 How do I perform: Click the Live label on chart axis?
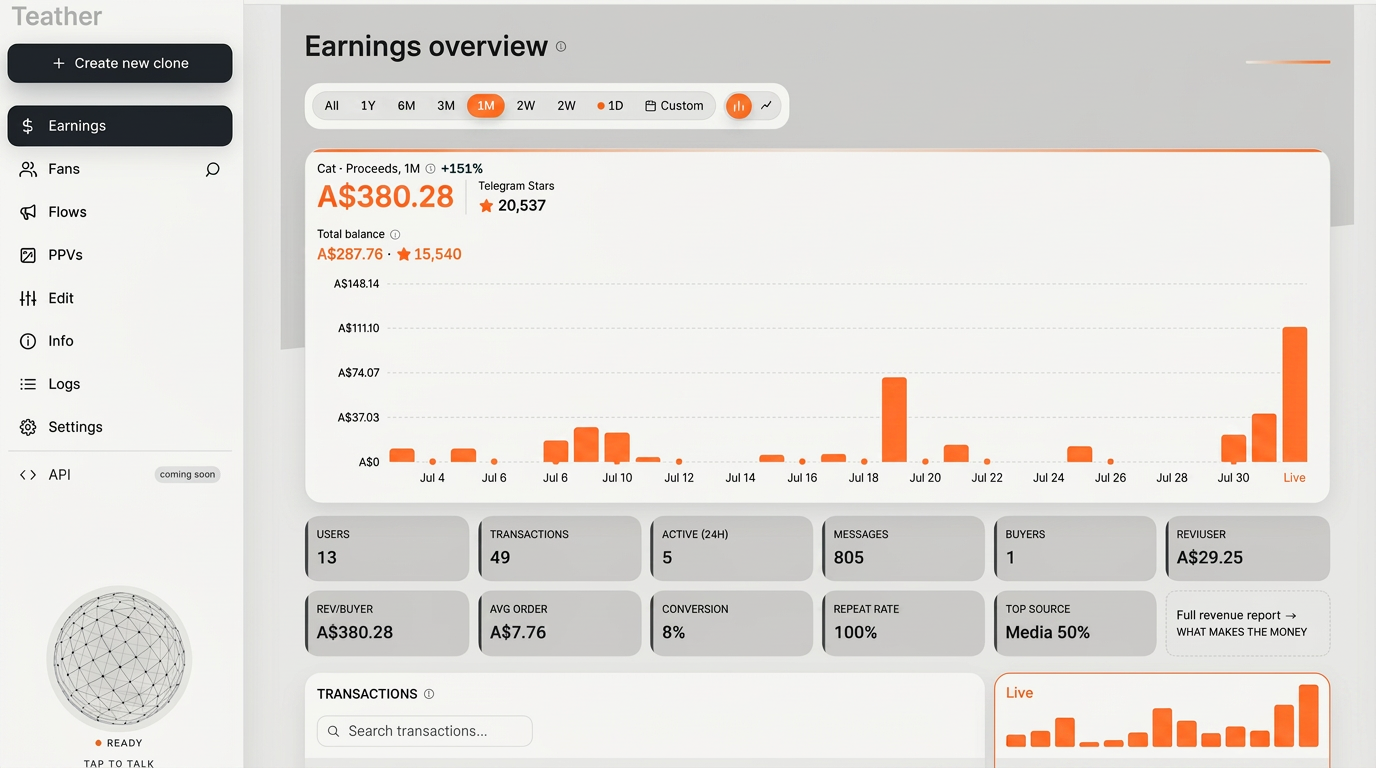pyautogui.click(x=1295, y=478)
